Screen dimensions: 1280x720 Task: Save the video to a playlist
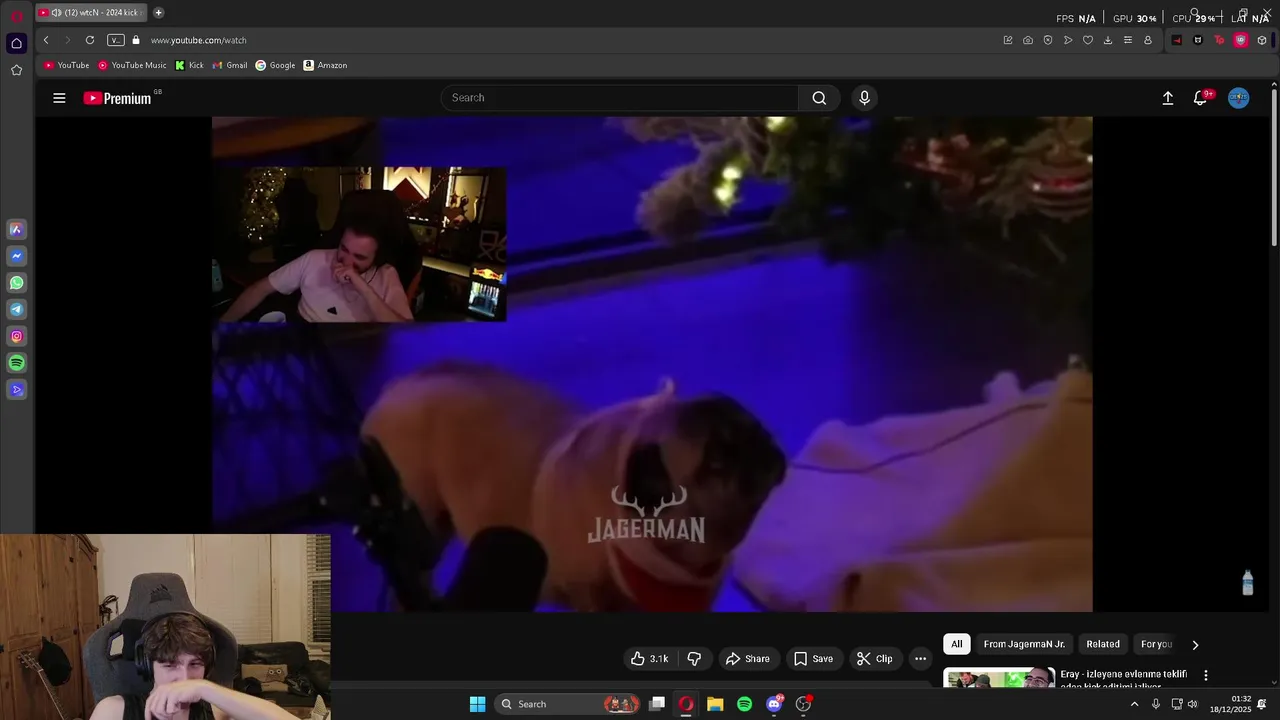tap(813, 658)
